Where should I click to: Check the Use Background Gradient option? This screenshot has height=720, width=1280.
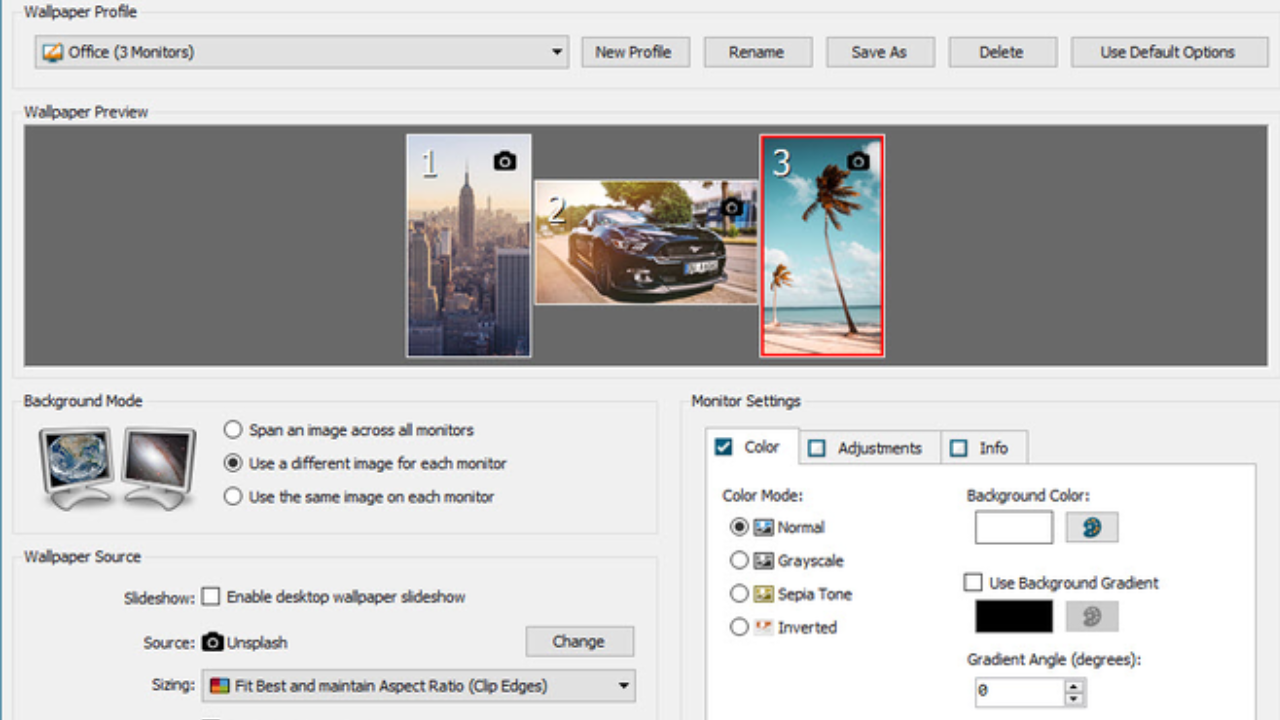pyautogui.click(x=973, y=583)
